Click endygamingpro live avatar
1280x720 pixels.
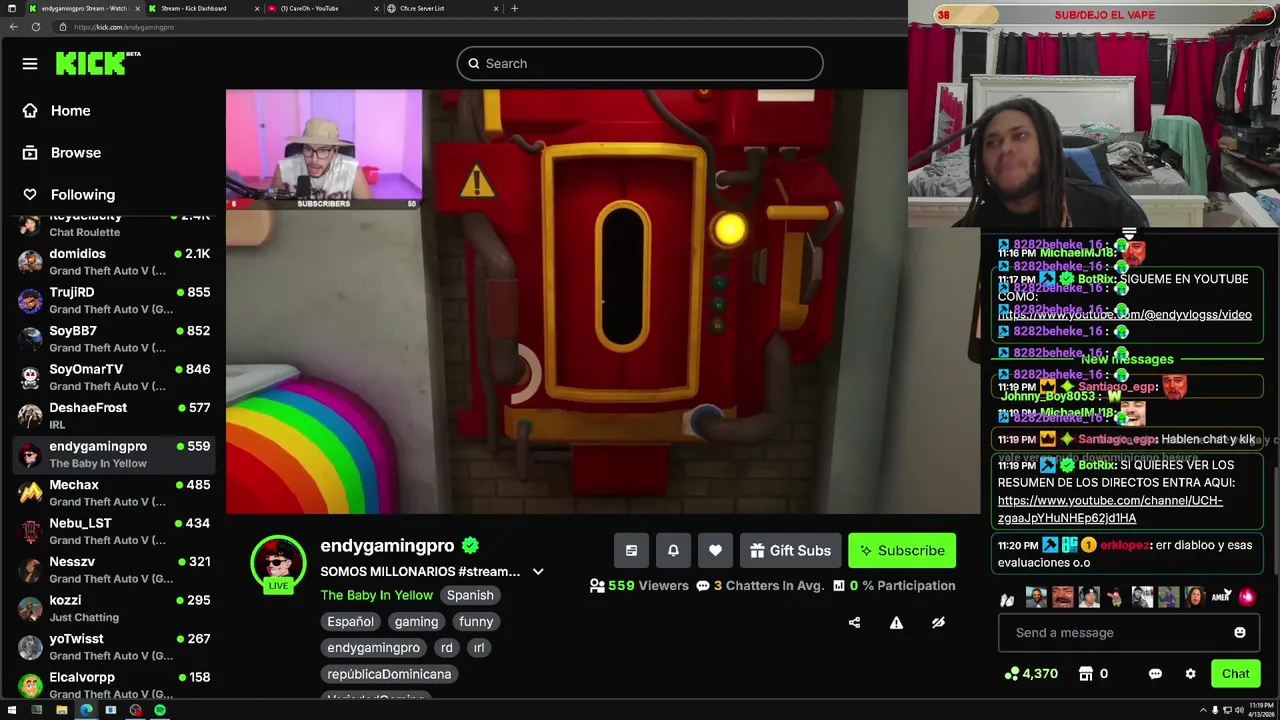coord(278,563)
